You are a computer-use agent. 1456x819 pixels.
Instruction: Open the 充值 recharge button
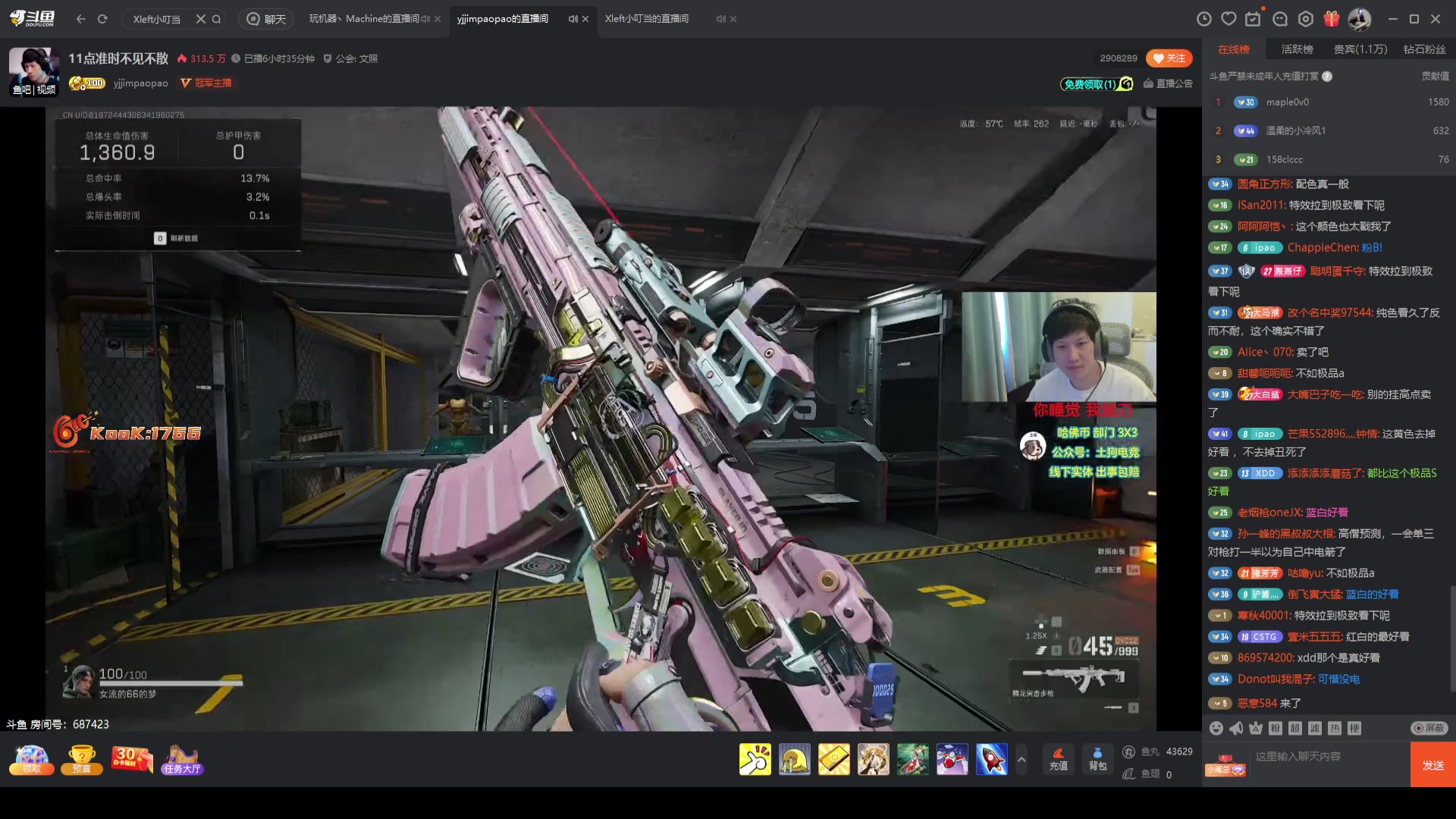[x=1058, y=759]
